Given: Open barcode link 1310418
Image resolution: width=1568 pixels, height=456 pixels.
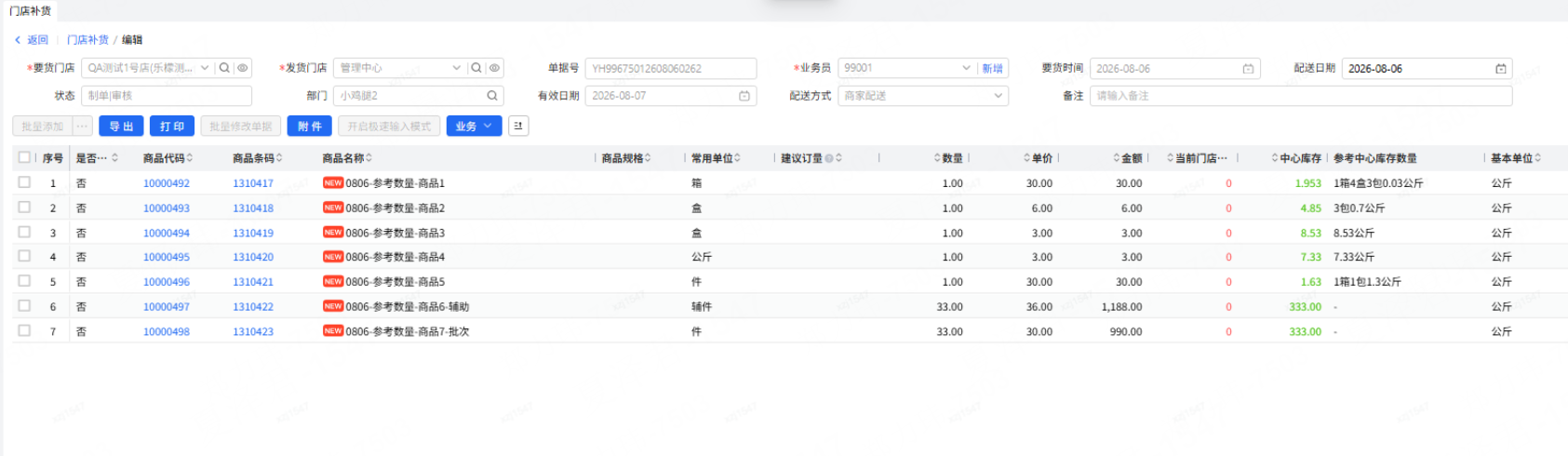Looking at the screenshot, I should click(x=253, y=208).
